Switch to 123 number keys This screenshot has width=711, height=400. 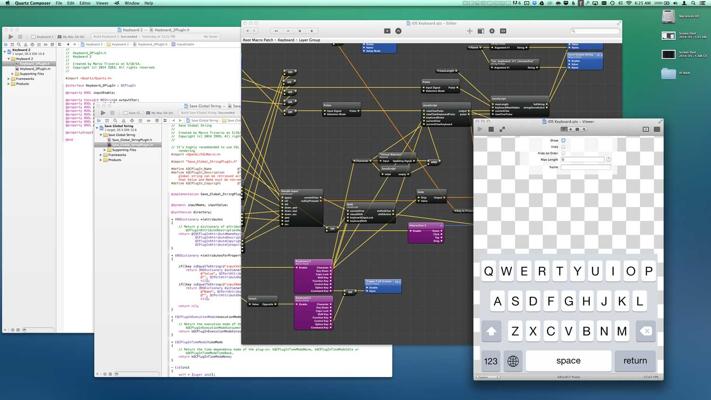coord(491,361)
